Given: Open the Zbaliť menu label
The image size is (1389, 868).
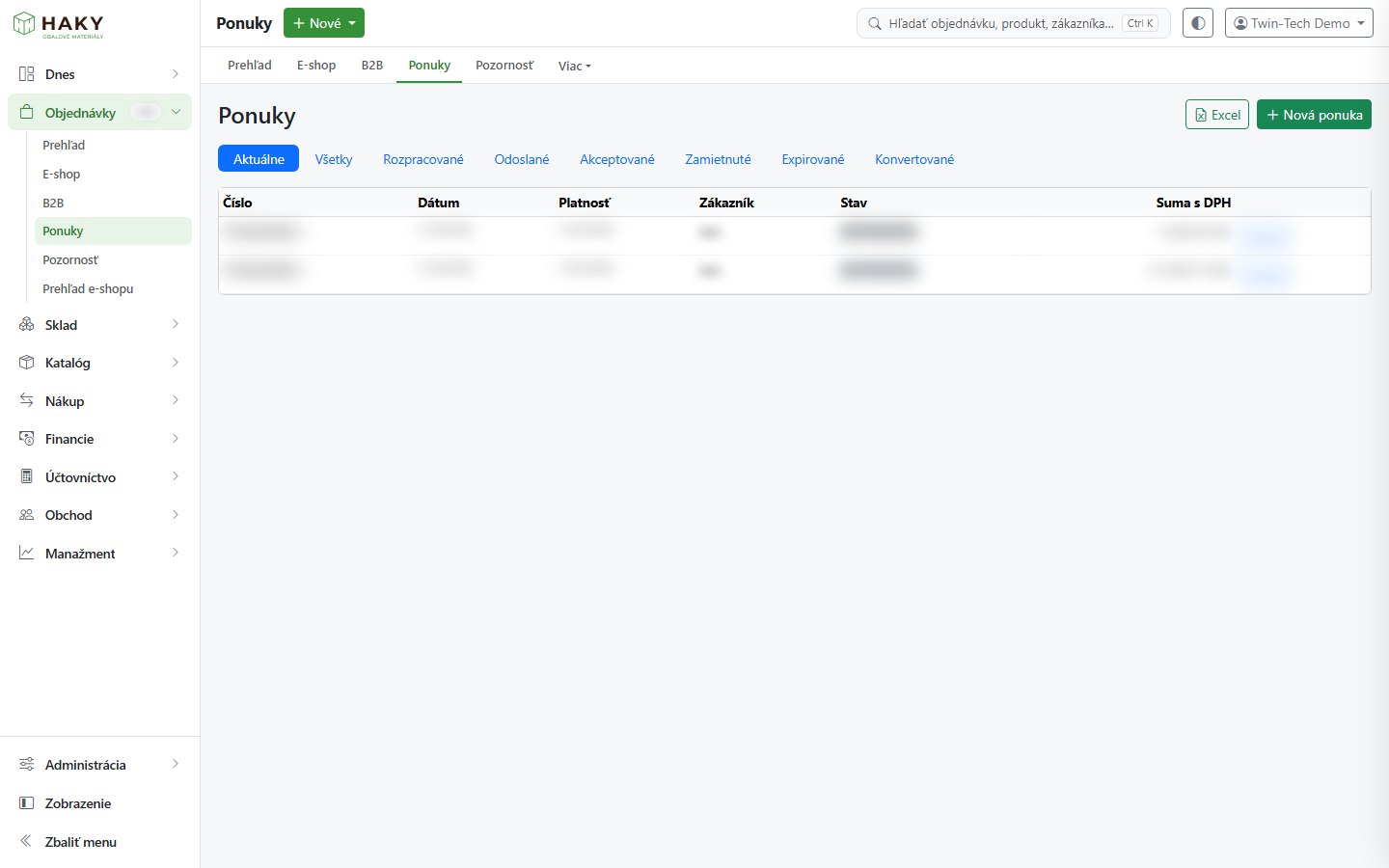Looking at the screenshot, I should pos(81,842).
